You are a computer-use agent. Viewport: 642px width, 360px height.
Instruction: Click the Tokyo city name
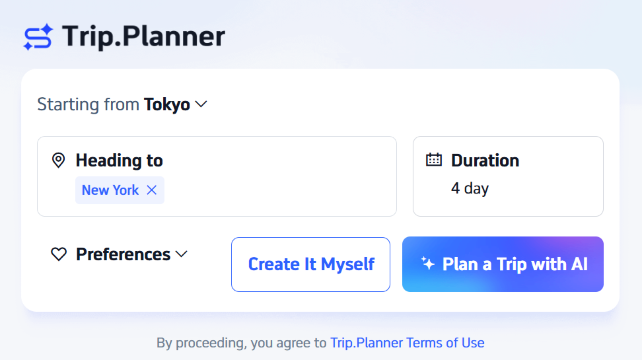point(167,104)
